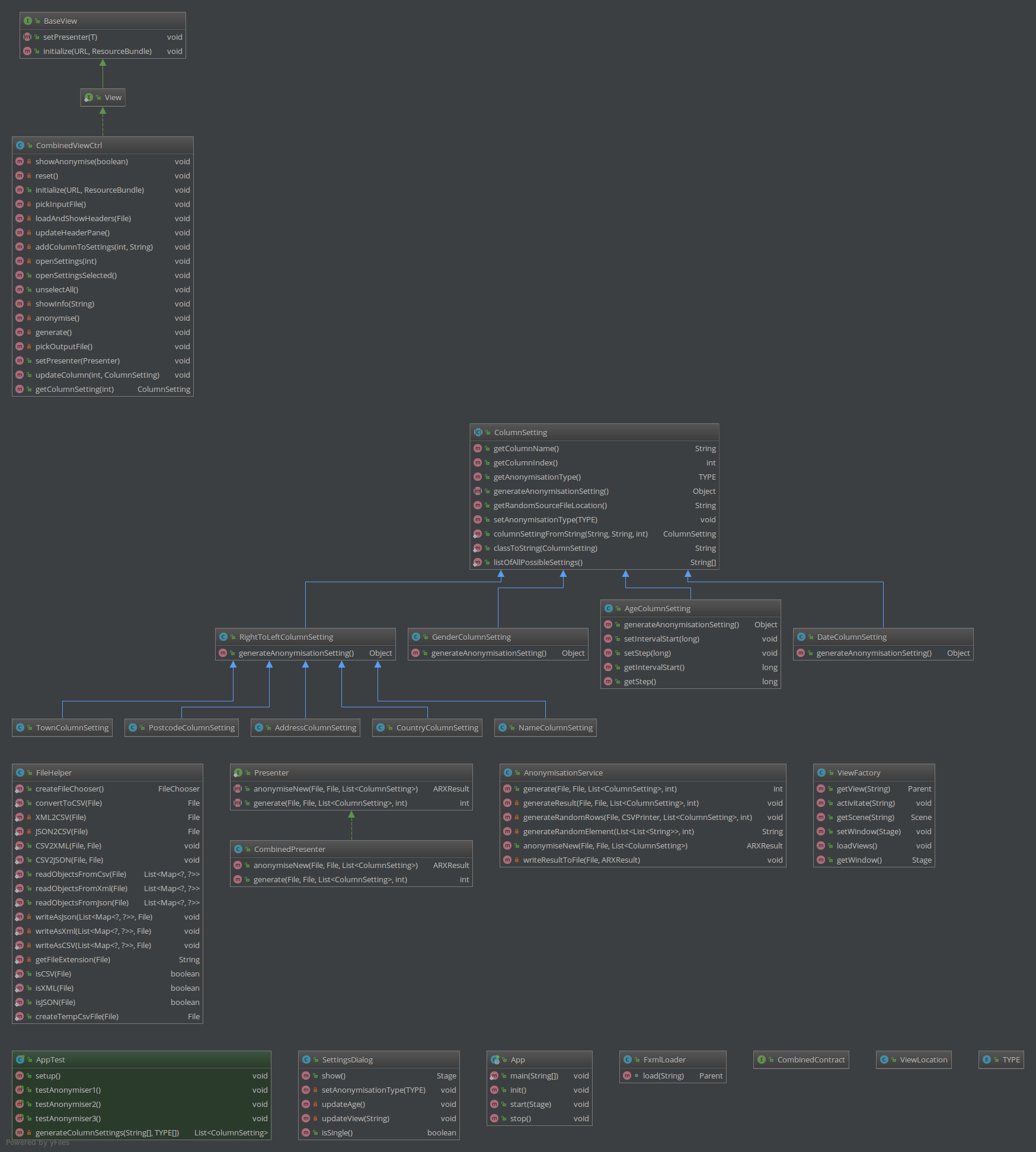Select generateColumnSettings method in AppTest

[x=141, y=1132]
